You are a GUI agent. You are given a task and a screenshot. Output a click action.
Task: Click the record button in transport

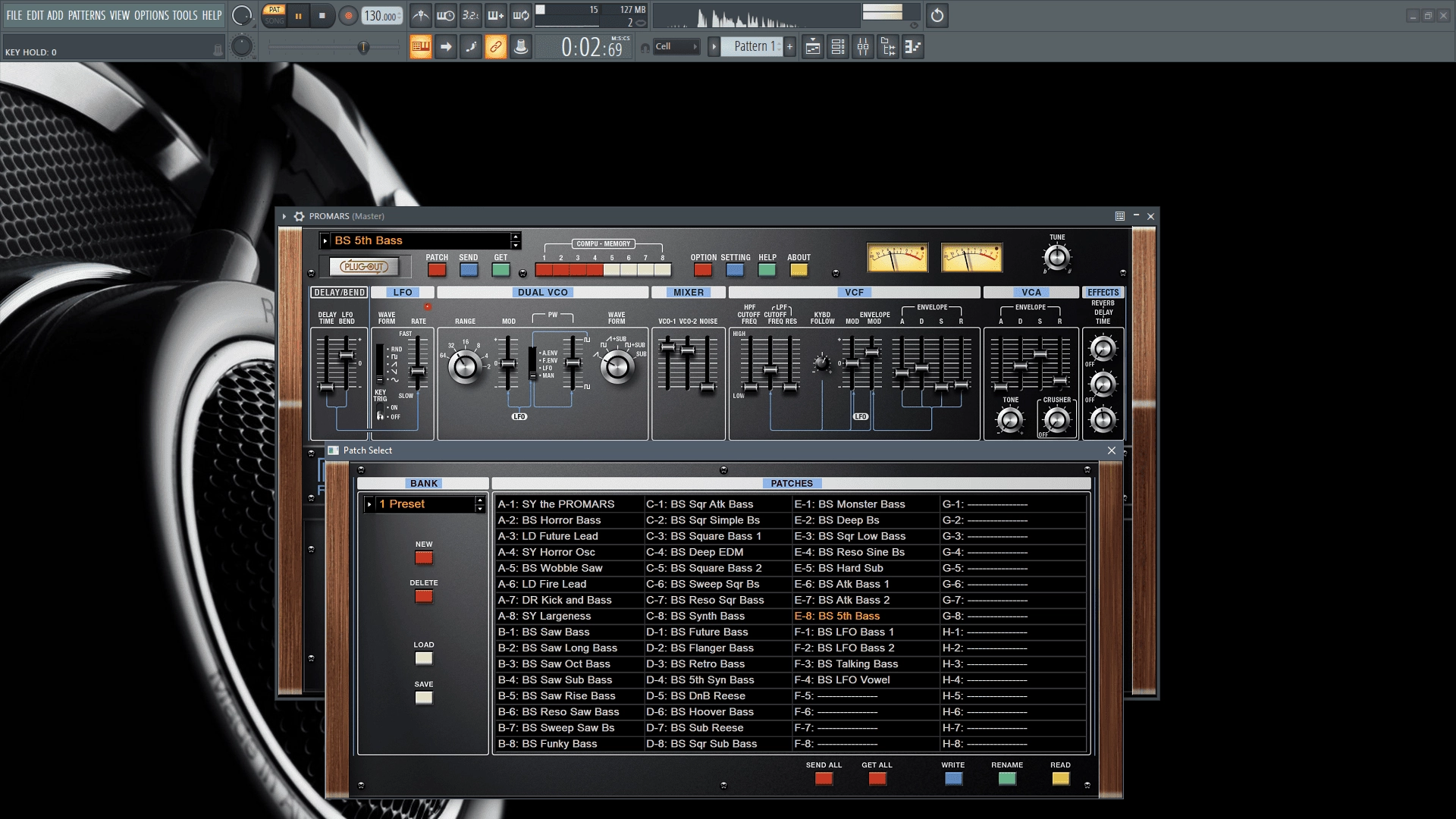(348, 16)
